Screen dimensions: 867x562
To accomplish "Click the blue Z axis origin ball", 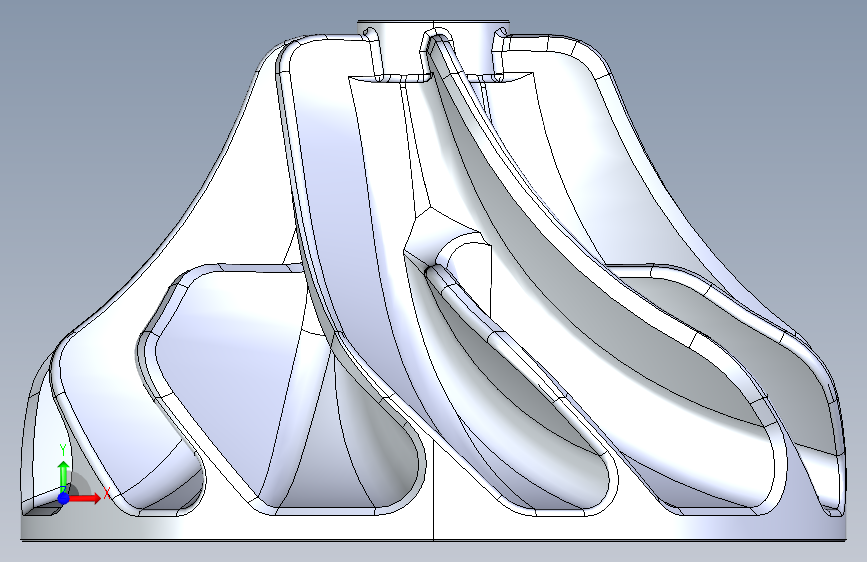I will point(64,498).
